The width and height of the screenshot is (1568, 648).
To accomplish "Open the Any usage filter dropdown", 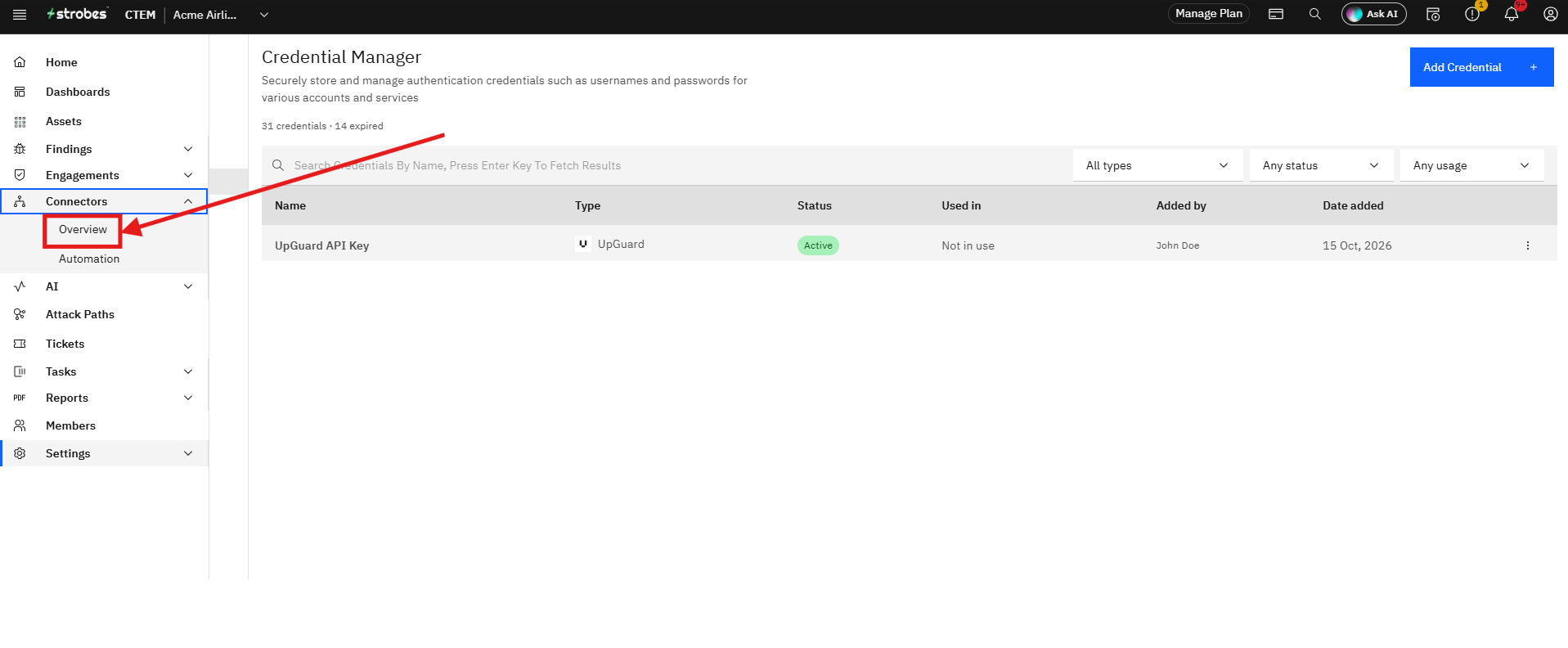I will [x=1471, y=165].
